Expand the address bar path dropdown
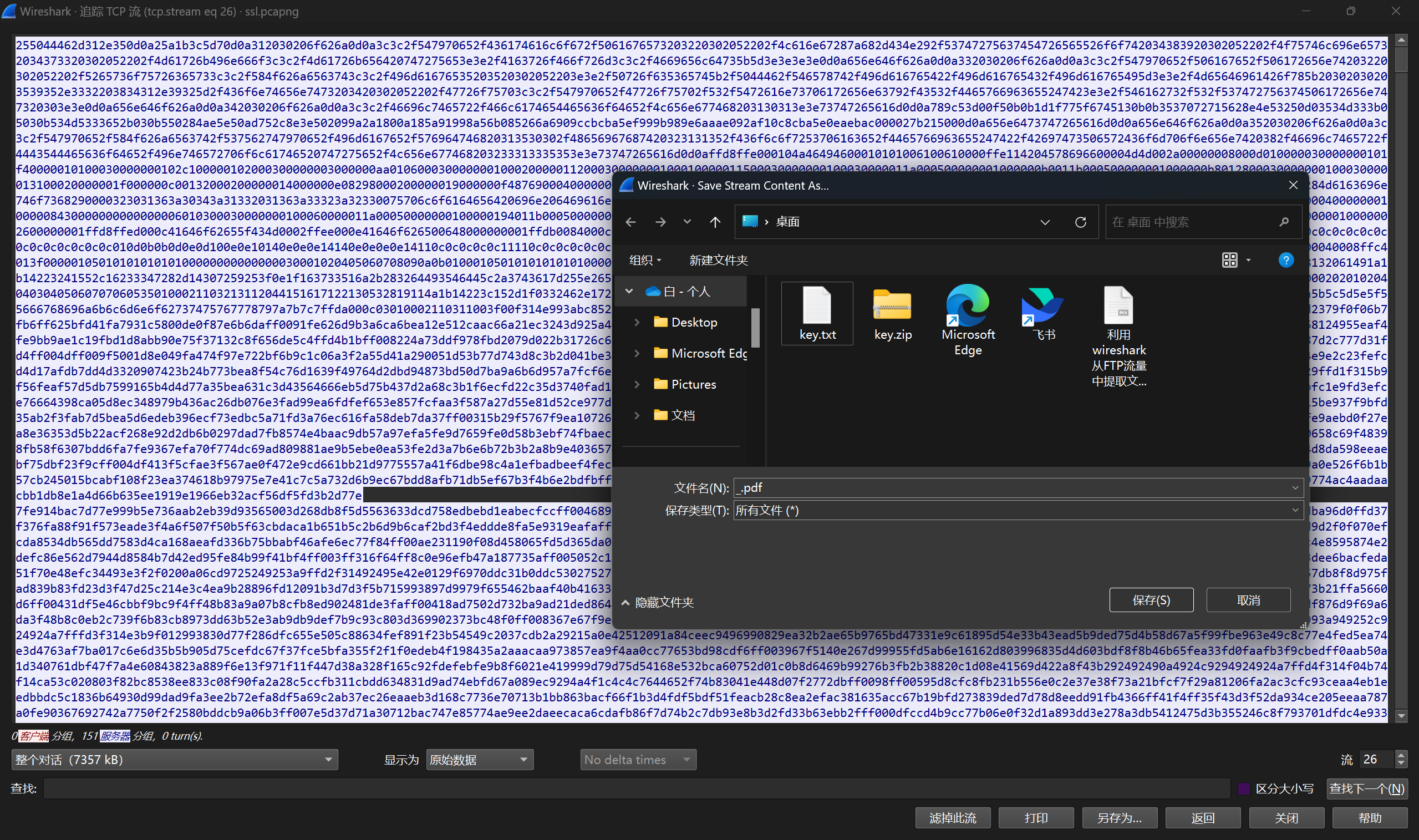This screenshot has height=840, width=1419. coord(1045,222)
